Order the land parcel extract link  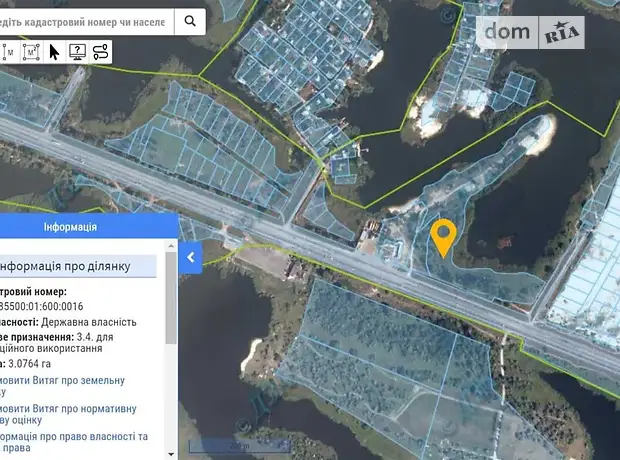pyautogui.click(x=62, y=386)
